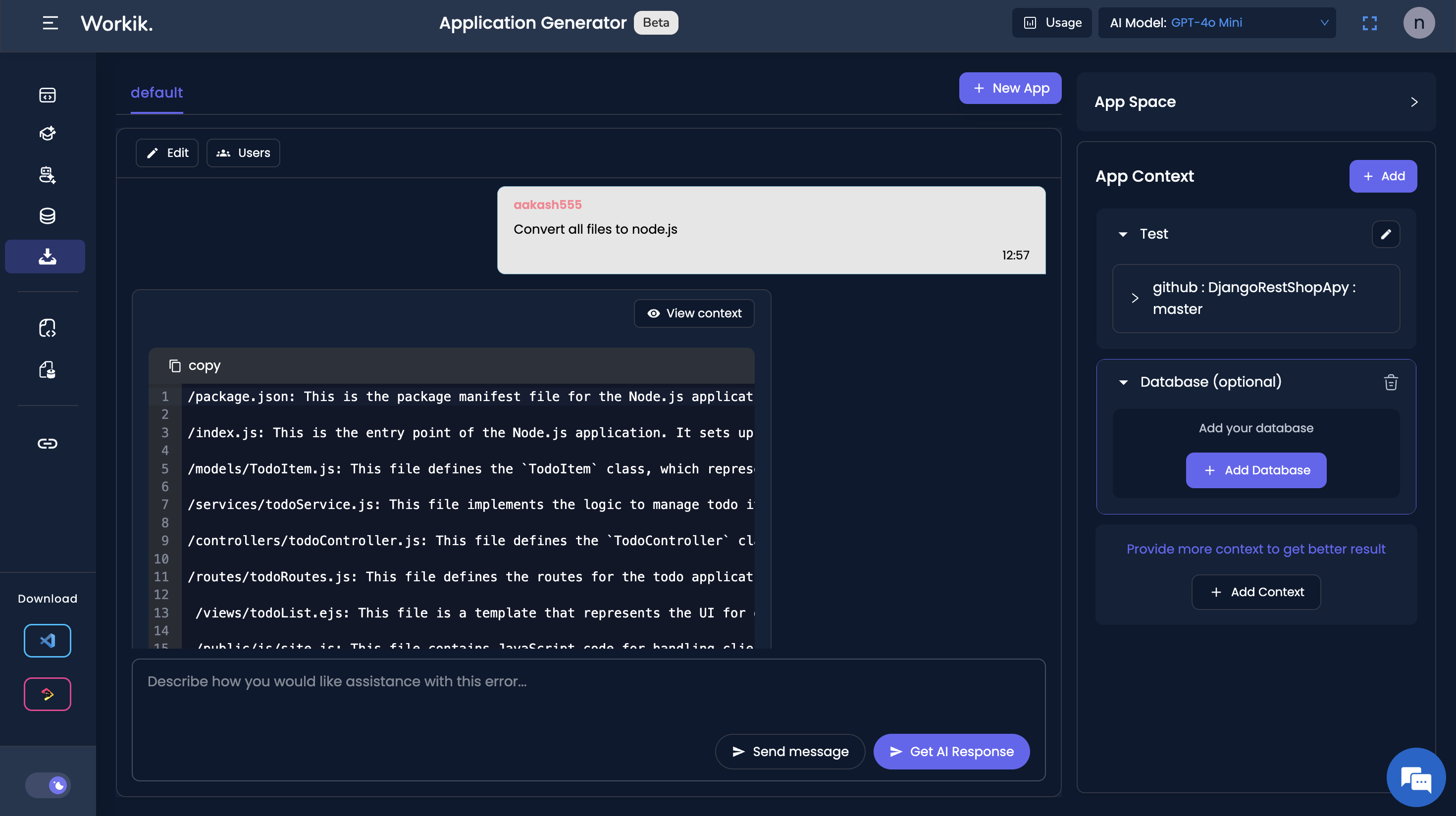1456x816 pixels.
Task: Open the link chain sidebar icon
Action: point(48,444)
